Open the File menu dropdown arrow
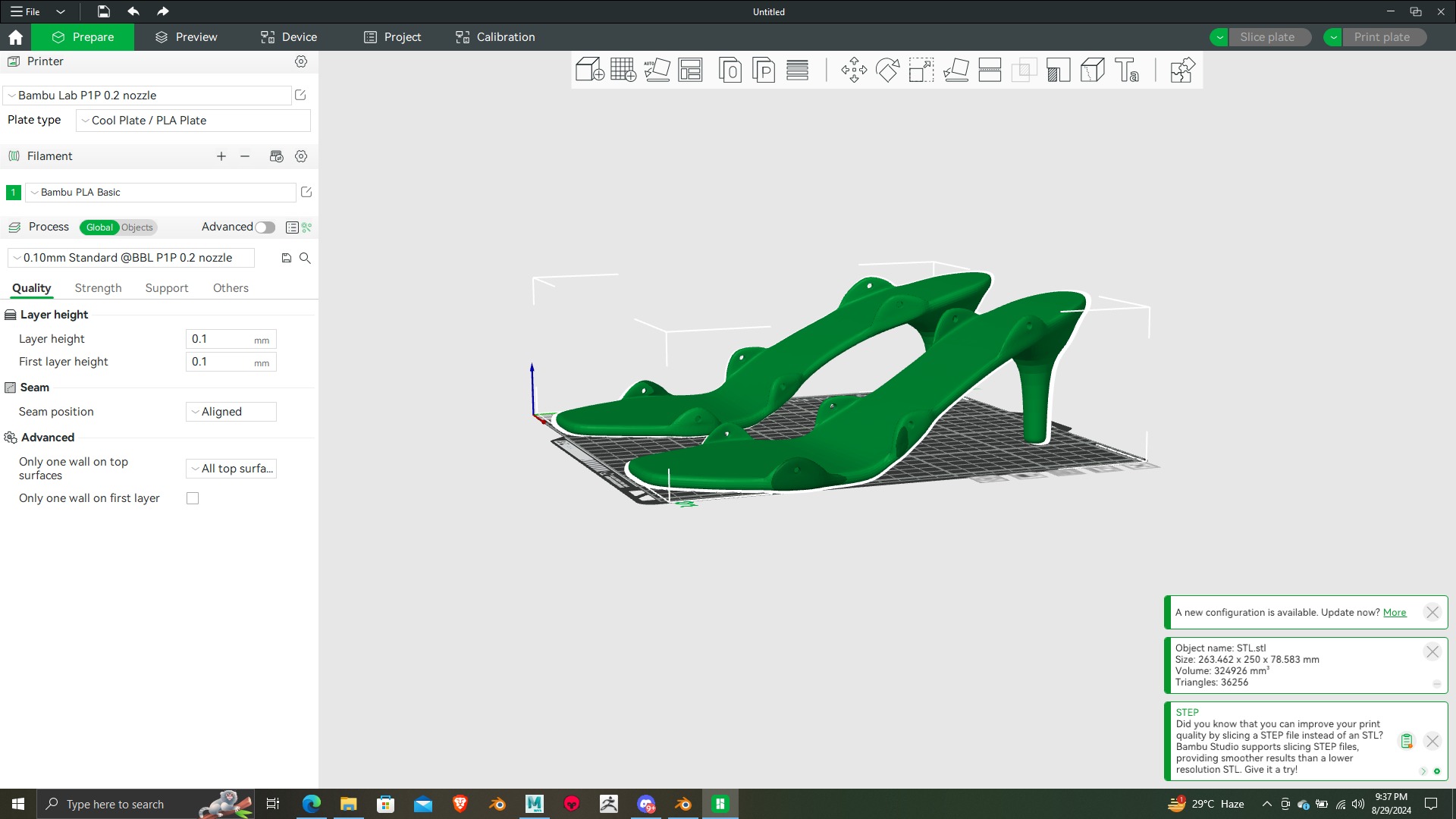The image size is (1456, 819). (x=61, y=11)
